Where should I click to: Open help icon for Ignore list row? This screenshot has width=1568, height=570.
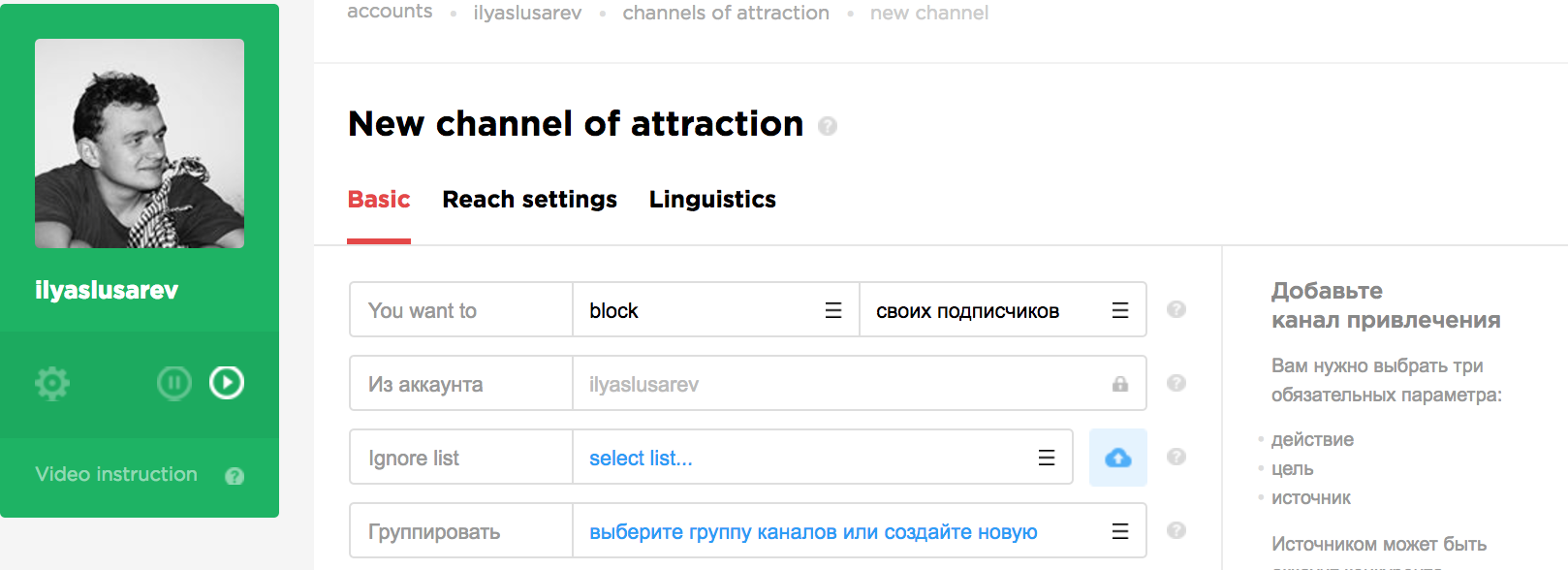coord(1176,457)
